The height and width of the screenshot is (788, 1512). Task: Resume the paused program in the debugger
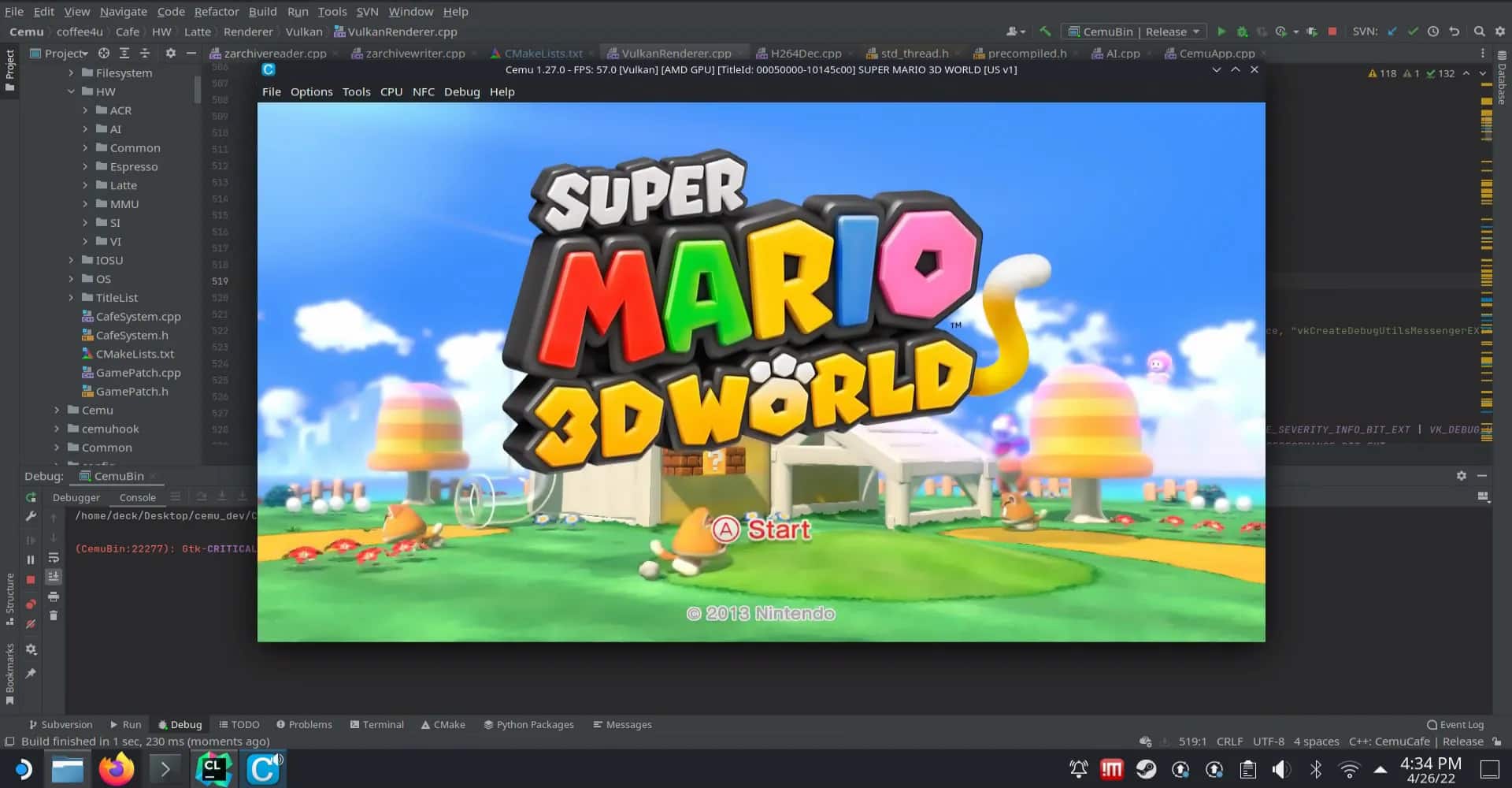tap(32, 539)
